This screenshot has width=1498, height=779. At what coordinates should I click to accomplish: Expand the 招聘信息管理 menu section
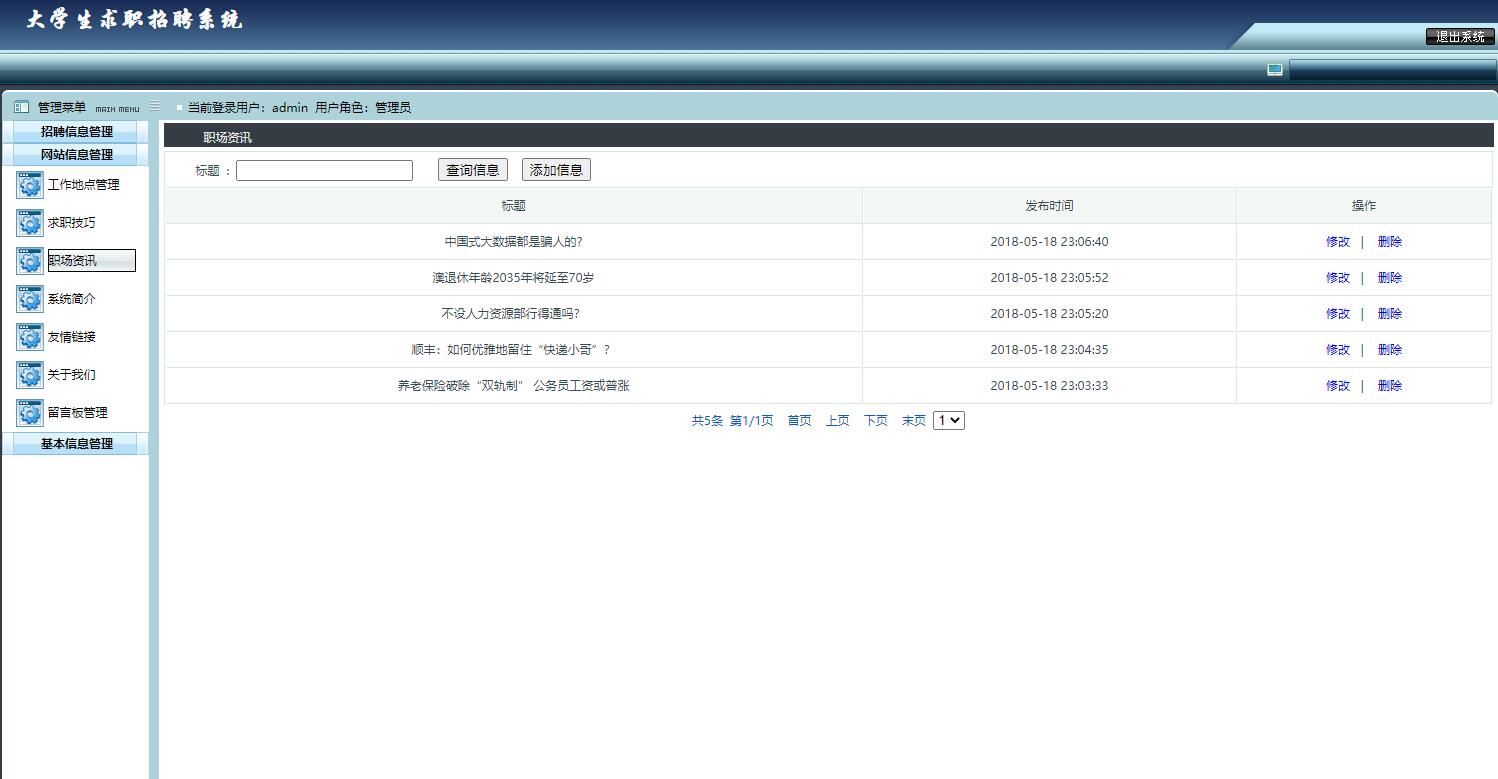pos(77,131)
